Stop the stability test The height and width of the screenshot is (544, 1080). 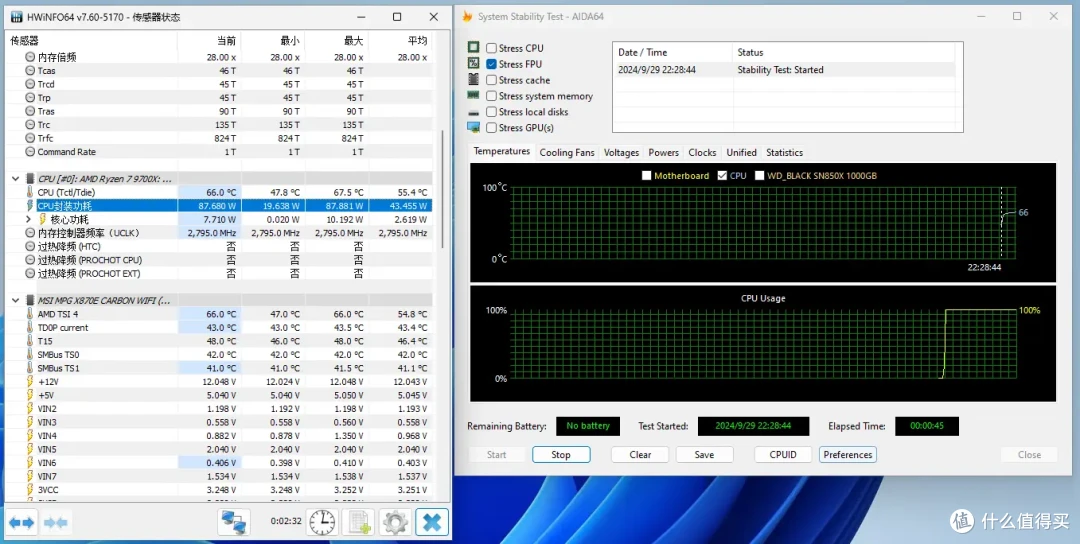(561, 454)
